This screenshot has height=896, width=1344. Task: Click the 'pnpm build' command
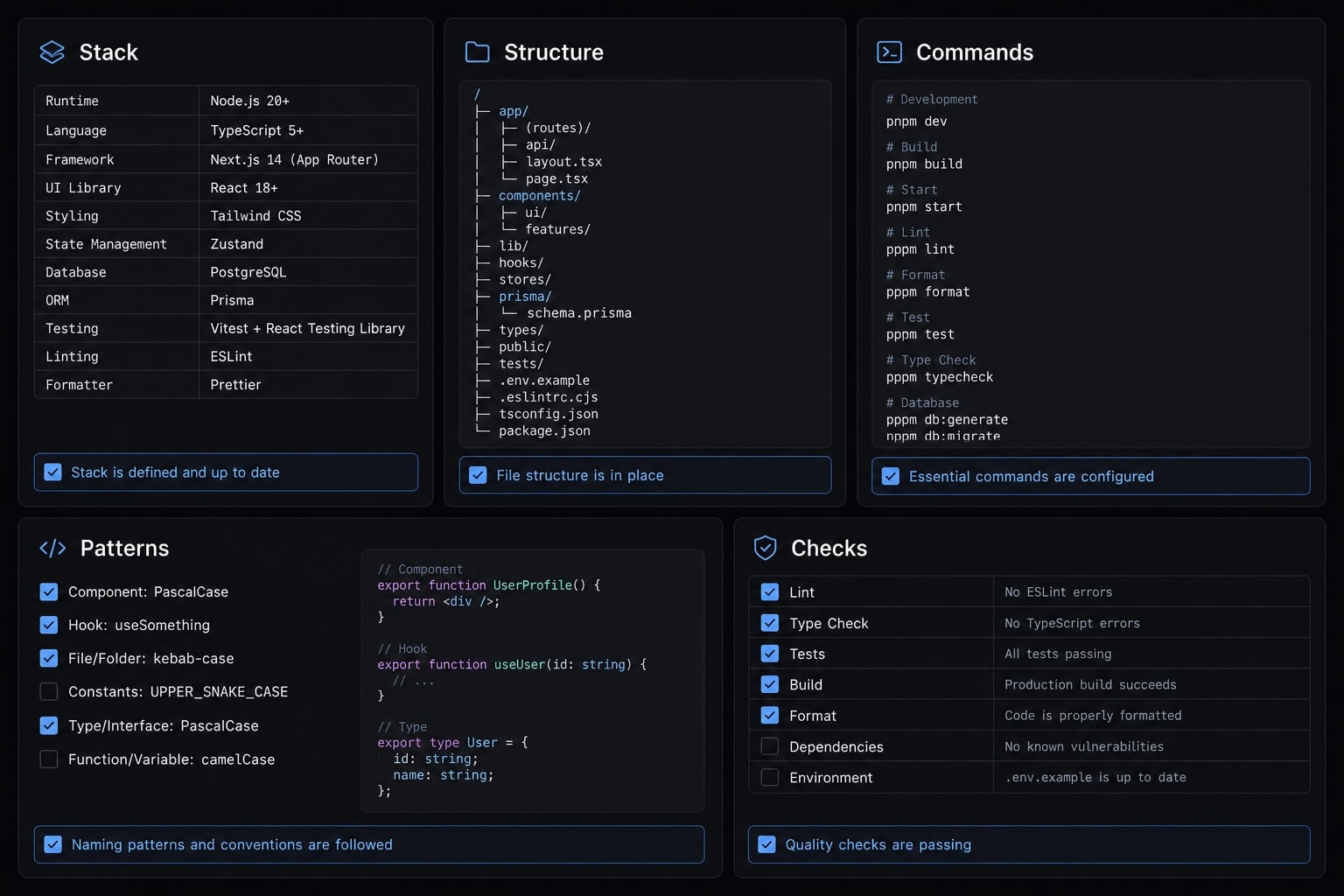[924, 164]
